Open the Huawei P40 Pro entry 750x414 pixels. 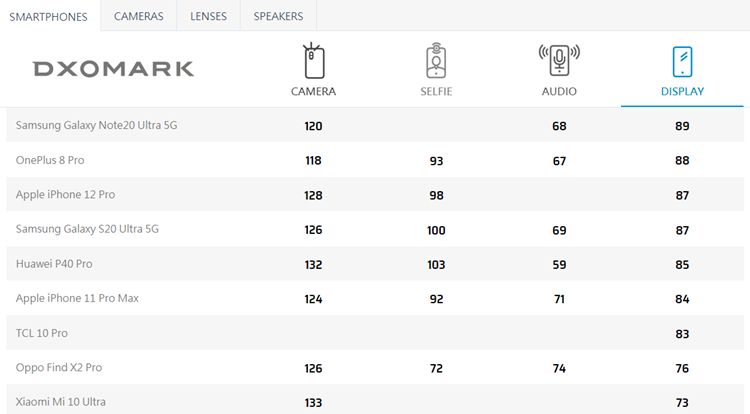pos(54,264)
